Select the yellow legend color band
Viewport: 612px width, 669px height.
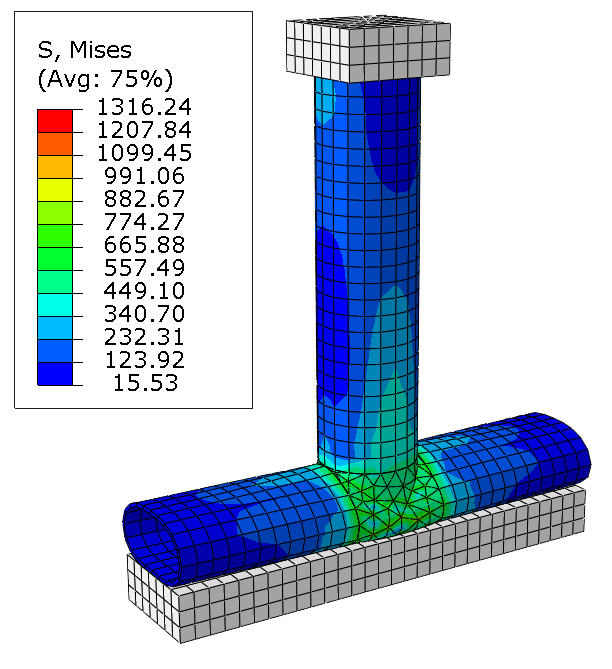point(55,188)
